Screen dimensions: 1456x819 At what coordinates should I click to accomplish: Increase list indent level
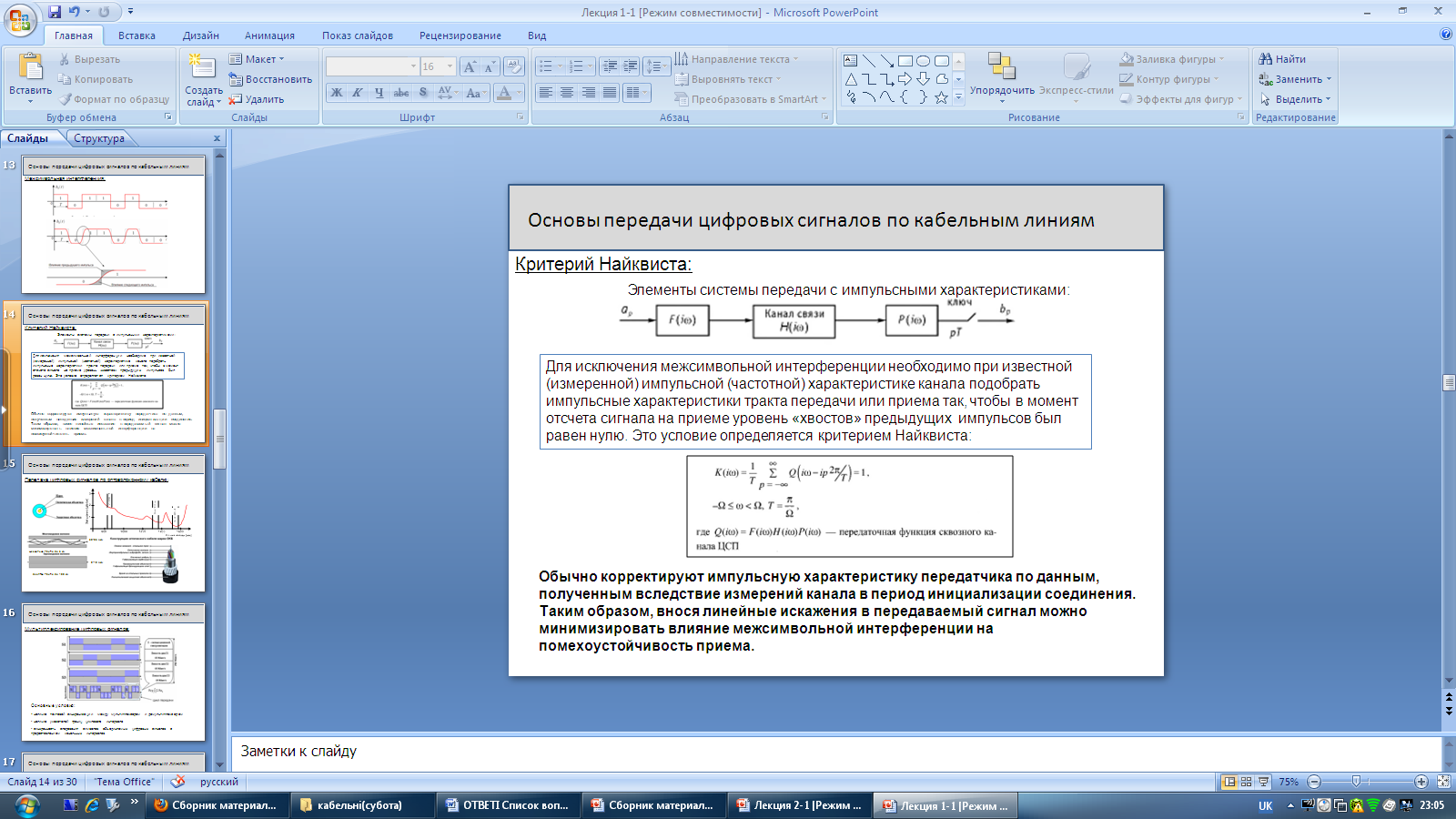click(x=630, y=66)
